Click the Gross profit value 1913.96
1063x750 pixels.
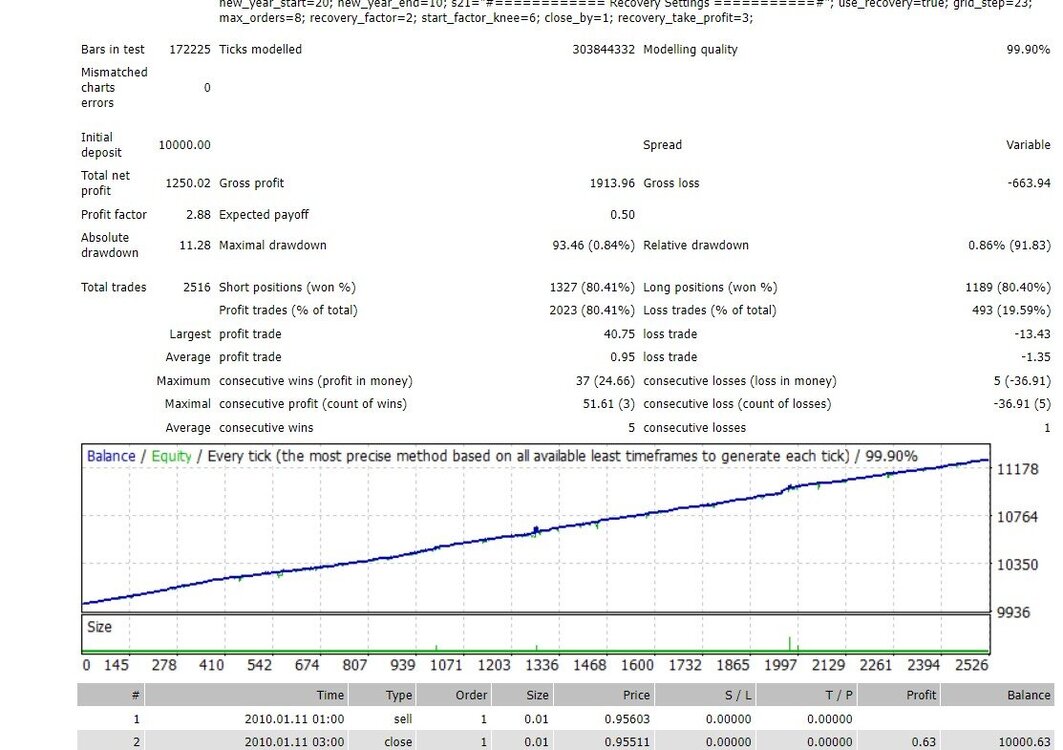(612, 183)
